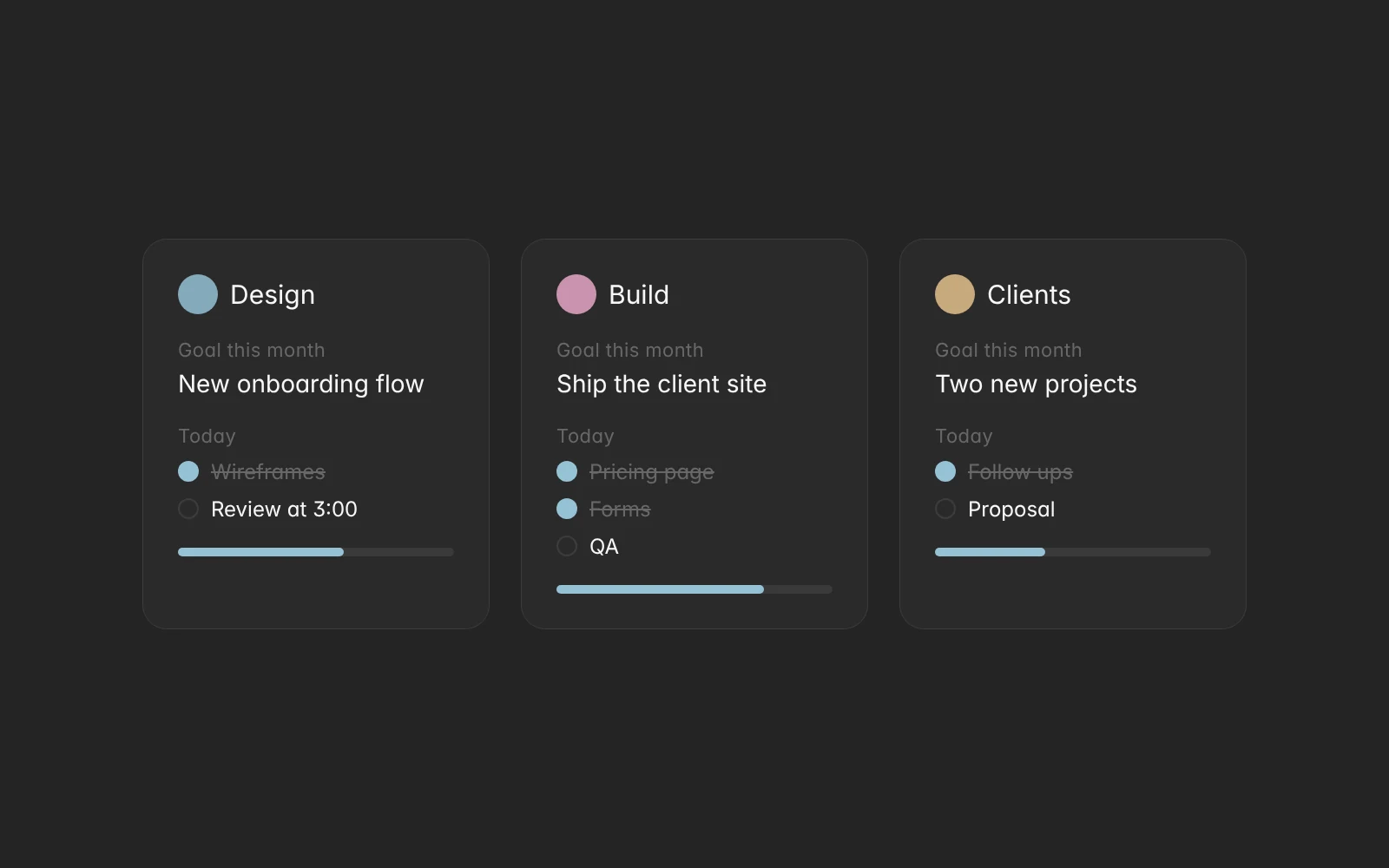Uncheck the completed Follow-ups task
This screenshot has height=868, width=1389.
click(945, 471)
